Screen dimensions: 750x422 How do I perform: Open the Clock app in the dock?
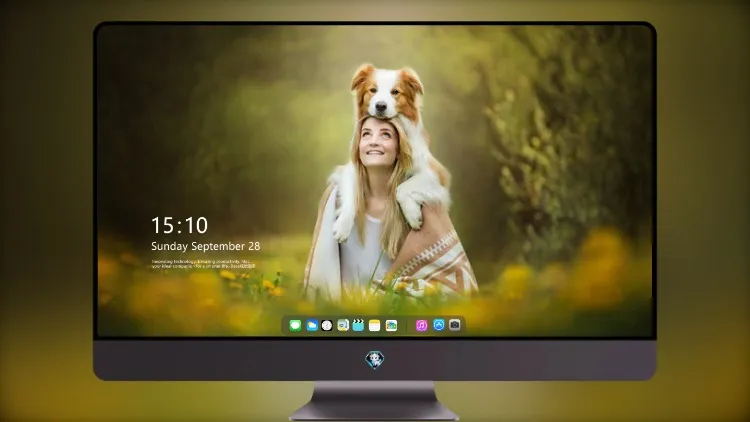(327, 325)
